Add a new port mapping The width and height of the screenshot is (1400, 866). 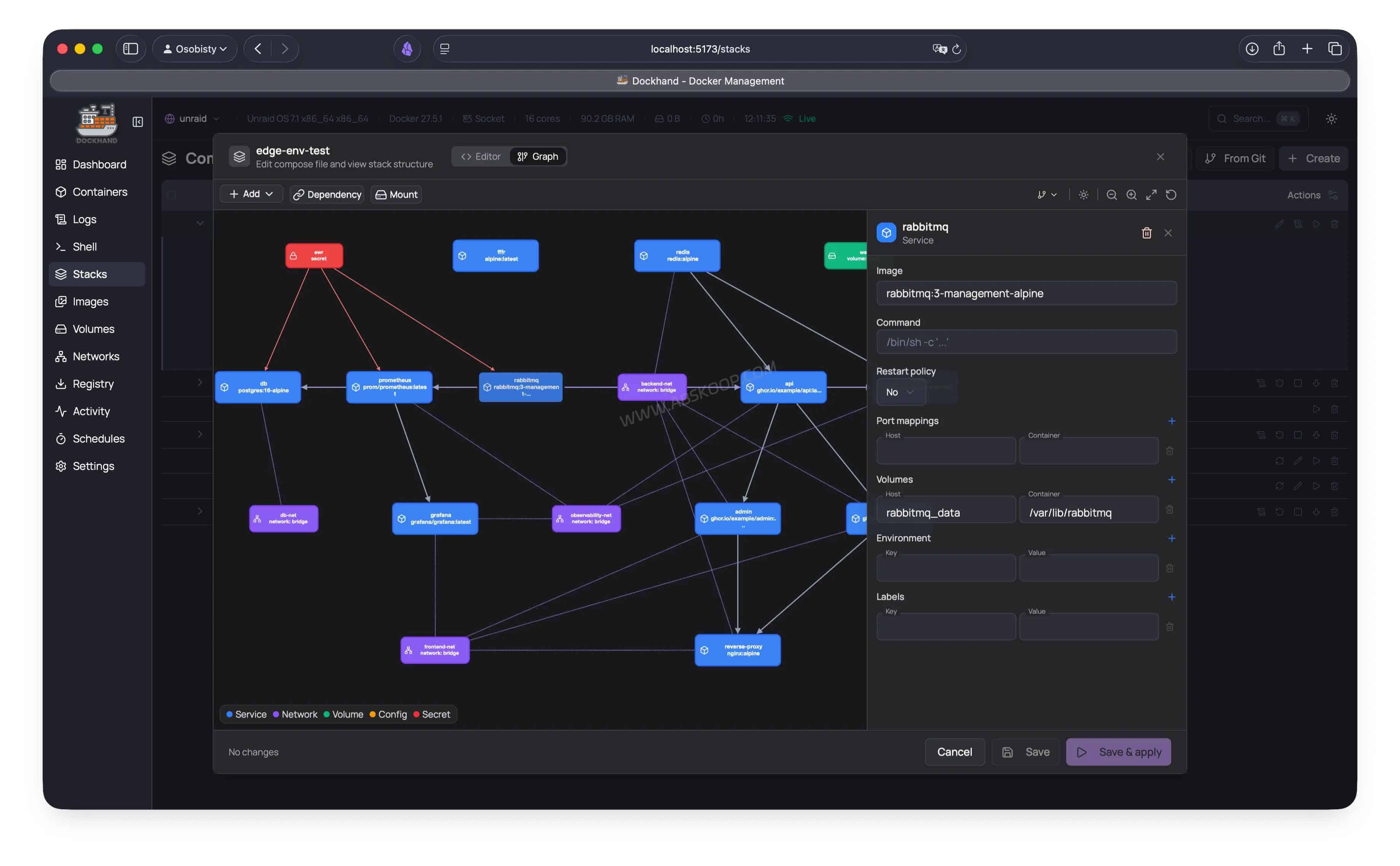coord(1172,421)
